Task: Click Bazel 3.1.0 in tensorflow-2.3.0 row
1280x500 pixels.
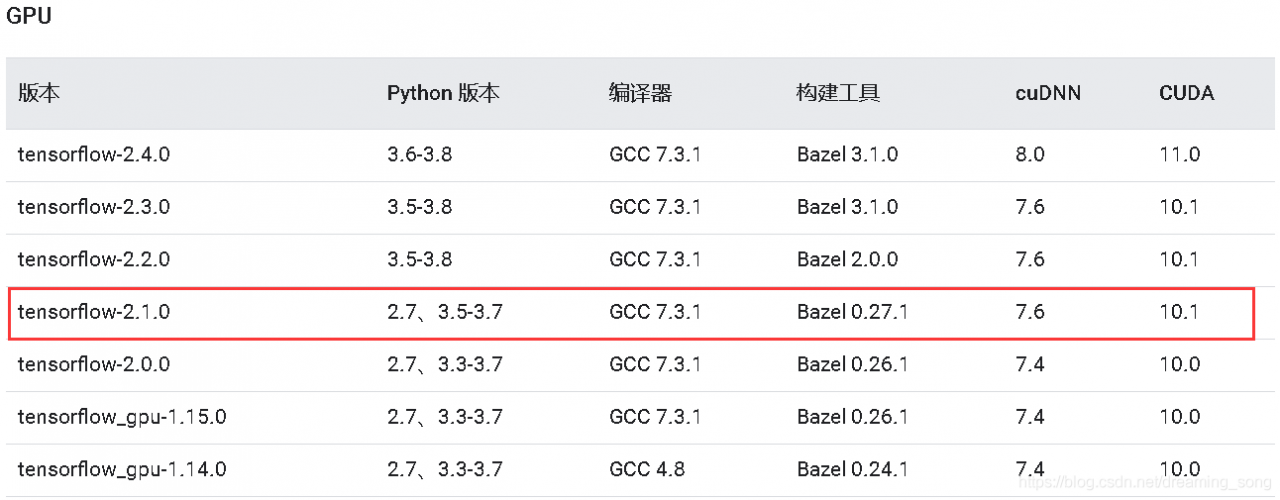Action: 847,207
